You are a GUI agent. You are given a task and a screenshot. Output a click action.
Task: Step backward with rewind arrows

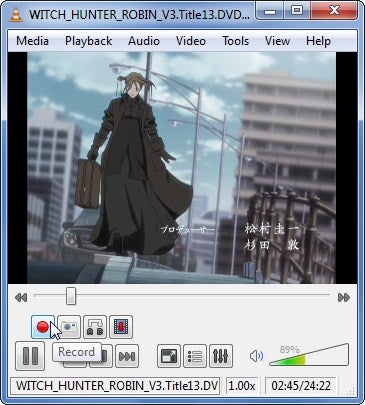(21, 297)
